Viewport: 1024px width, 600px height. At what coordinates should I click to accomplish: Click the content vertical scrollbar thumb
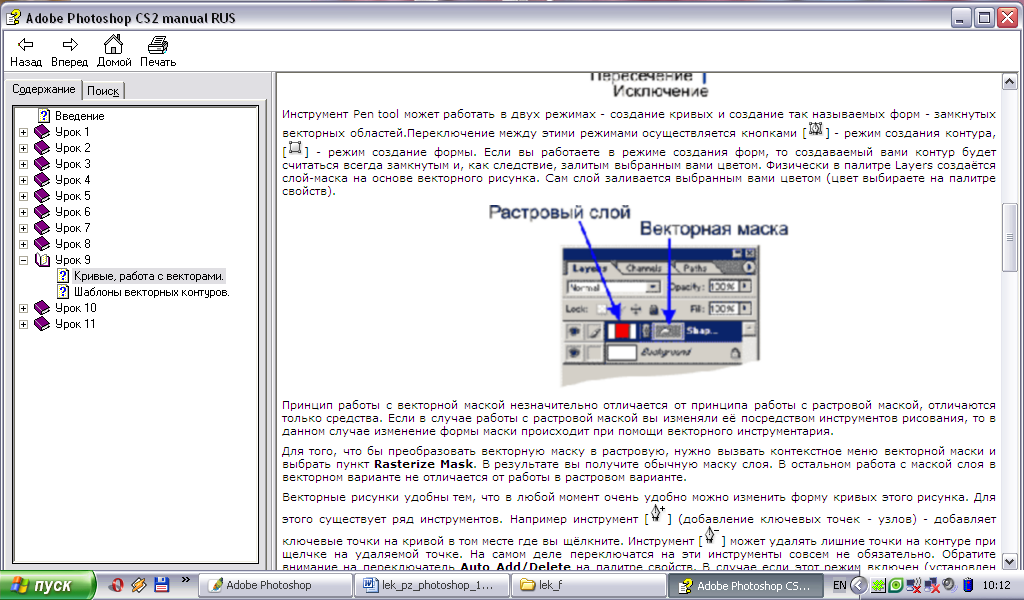tap(1009, 238)
